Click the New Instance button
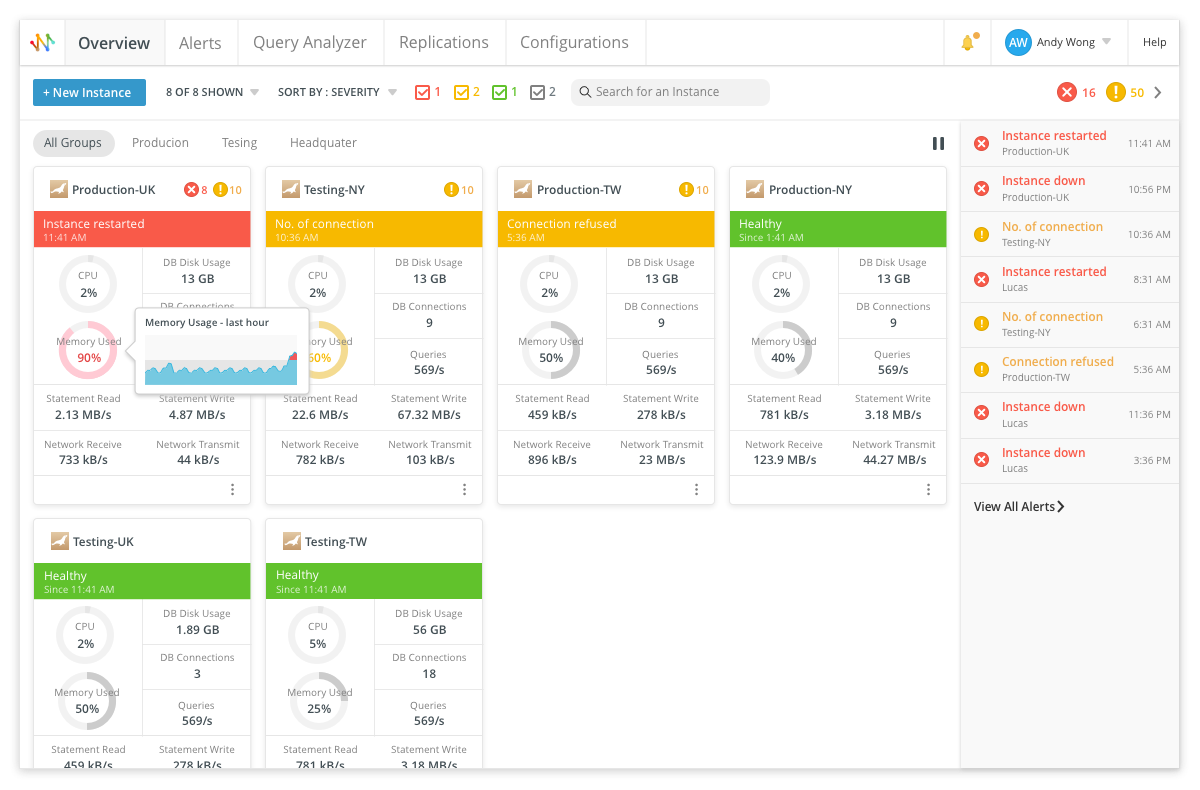1200x790 pixels. [89, 92]
